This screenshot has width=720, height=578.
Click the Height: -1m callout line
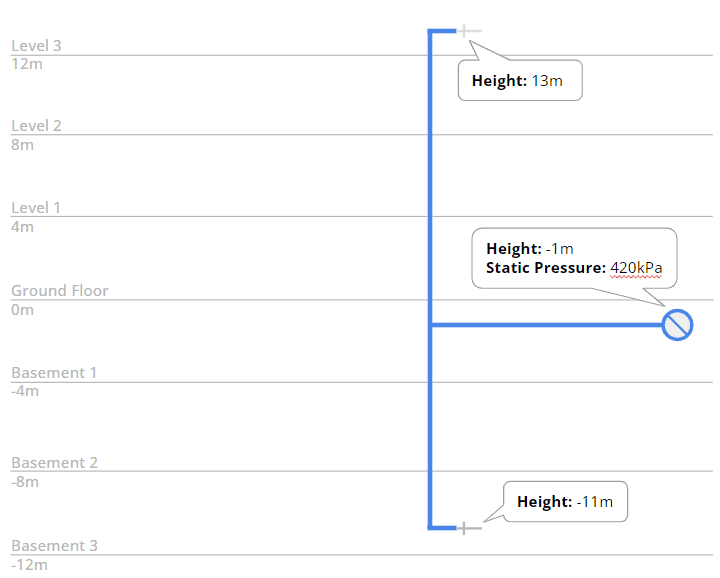click(529, 248)
